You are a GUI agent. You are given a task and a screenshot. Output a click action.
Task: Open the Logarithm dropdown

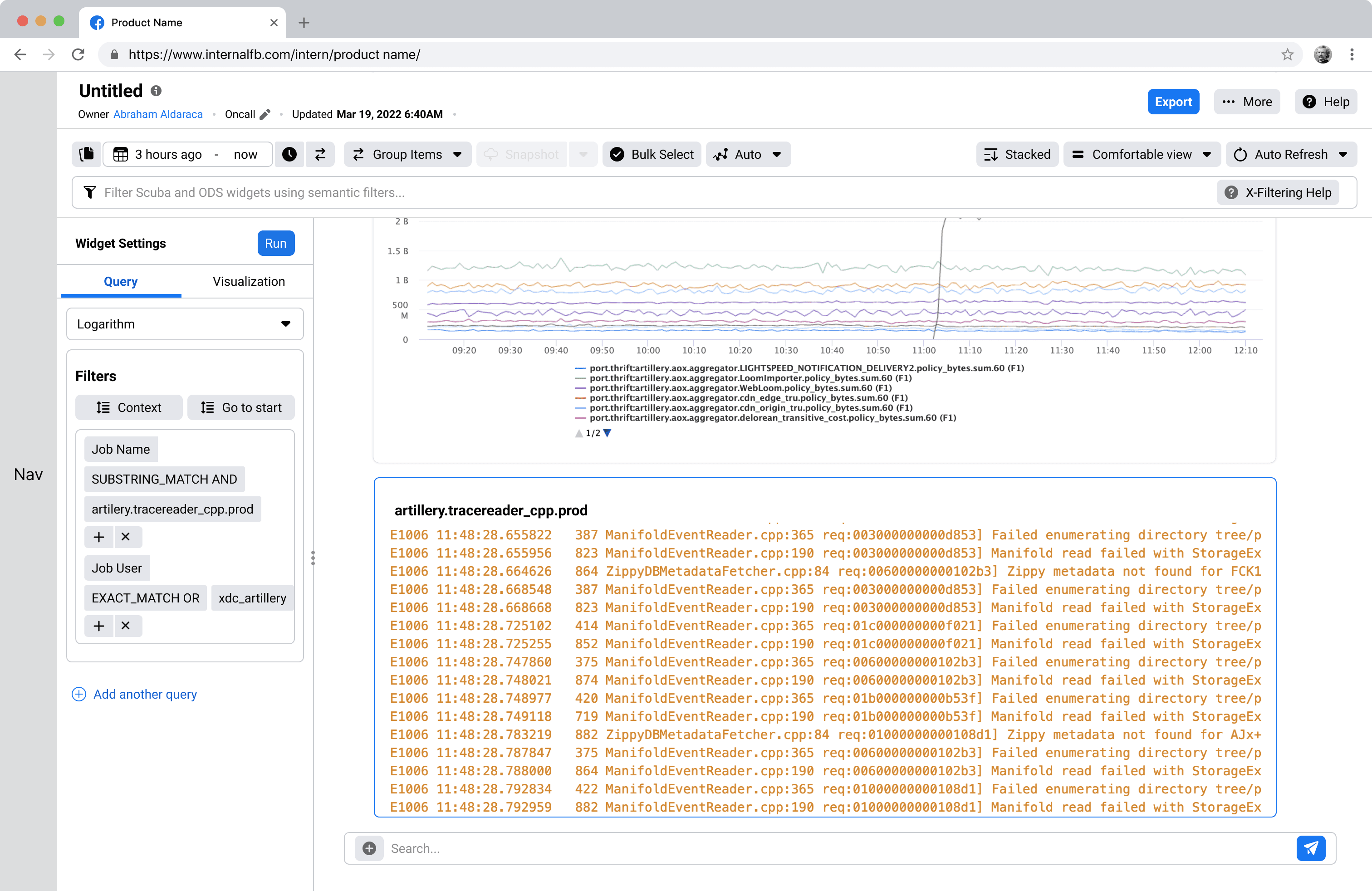click(x=185, y=324)
